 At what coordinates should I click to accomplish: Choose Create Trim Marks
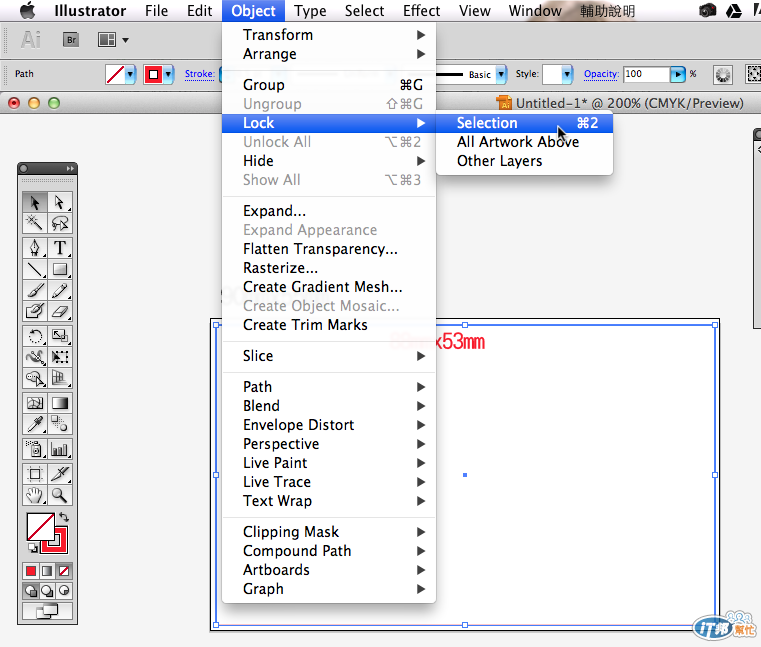329,325
